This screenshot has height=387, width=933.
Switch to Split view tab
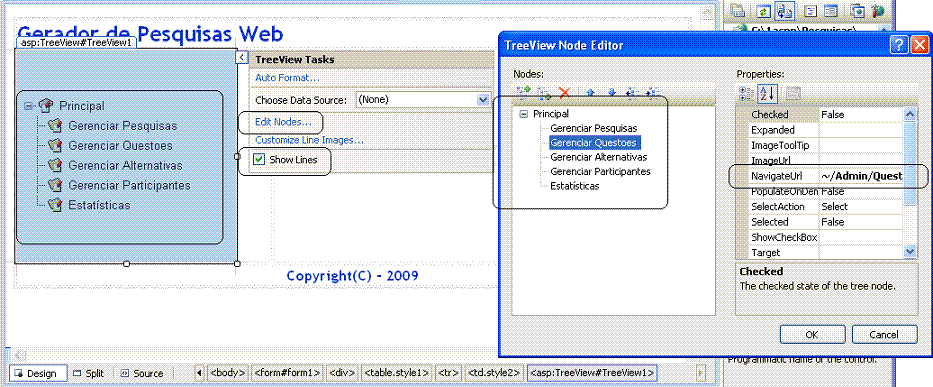pyautogui.click(x=89, y=373)
